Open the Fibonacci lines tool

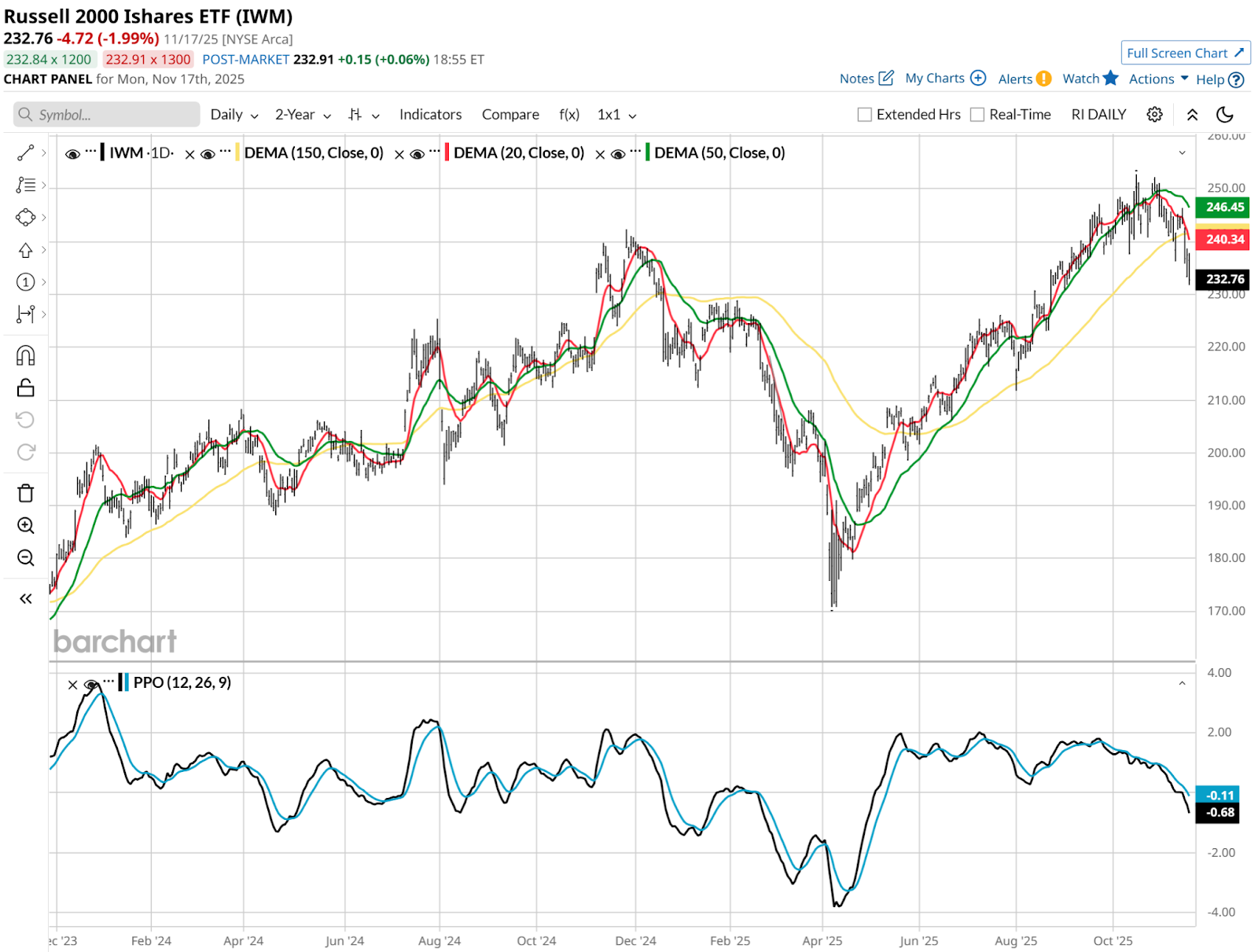[25, 185]
